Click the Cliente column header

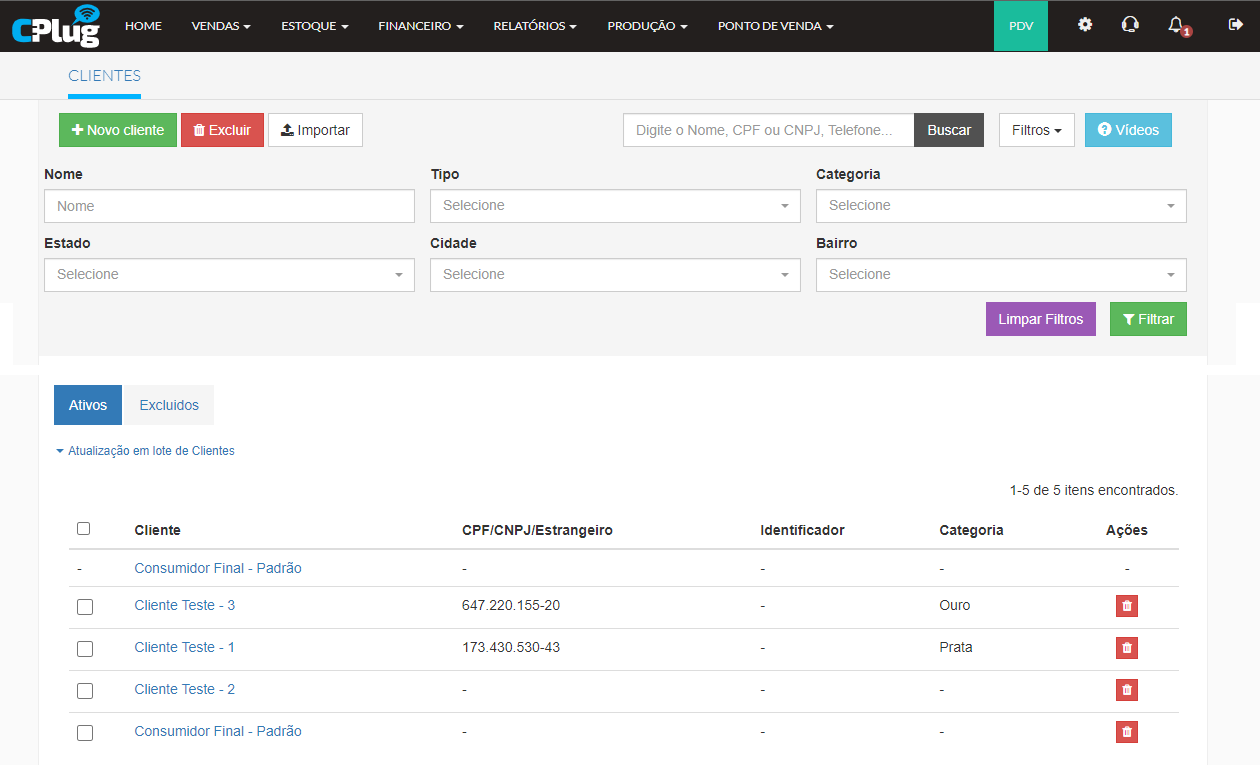tap(158, 530)
